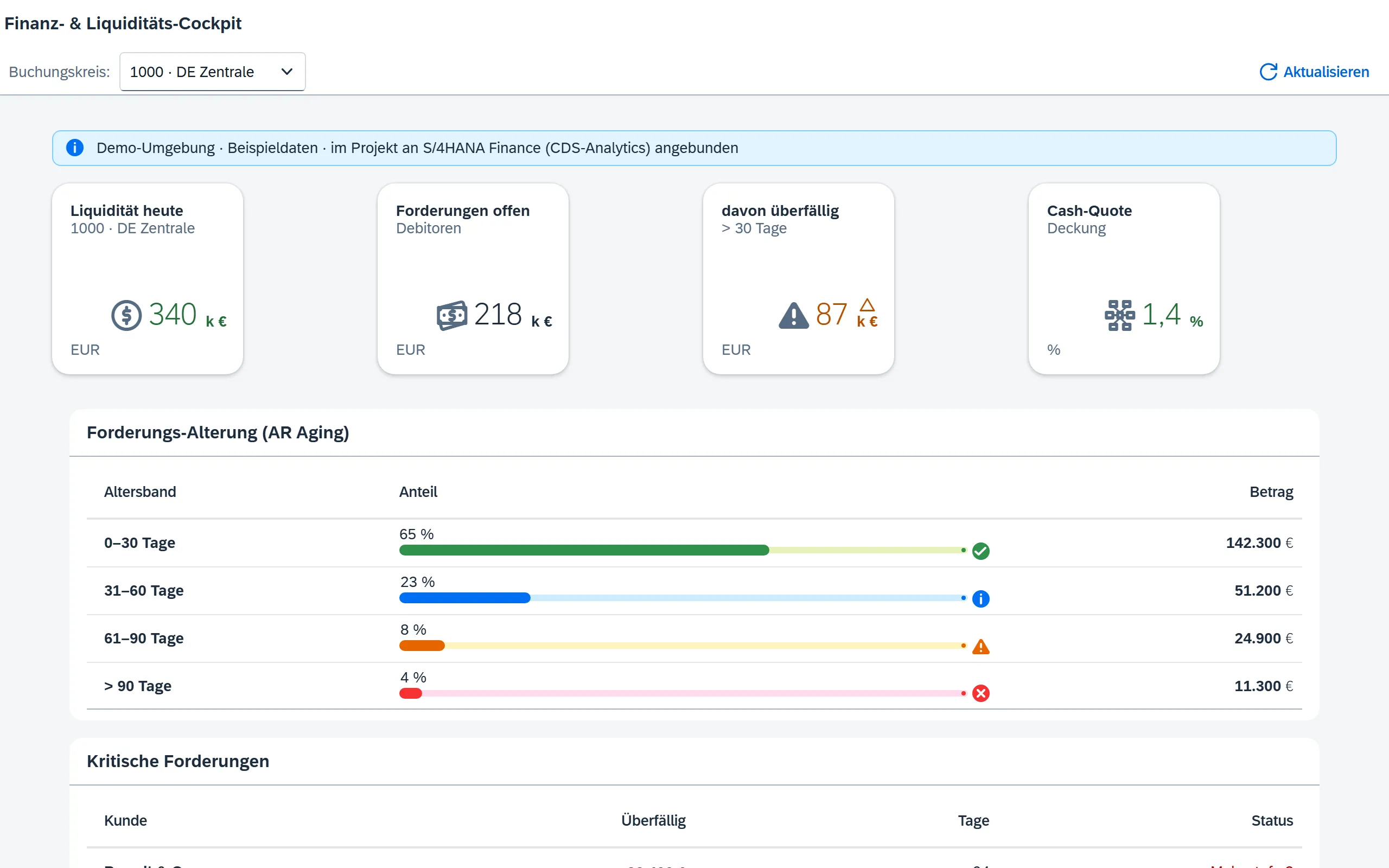
Task: Click the banknote icon on Forderungen offen
Action: (452, 315)
